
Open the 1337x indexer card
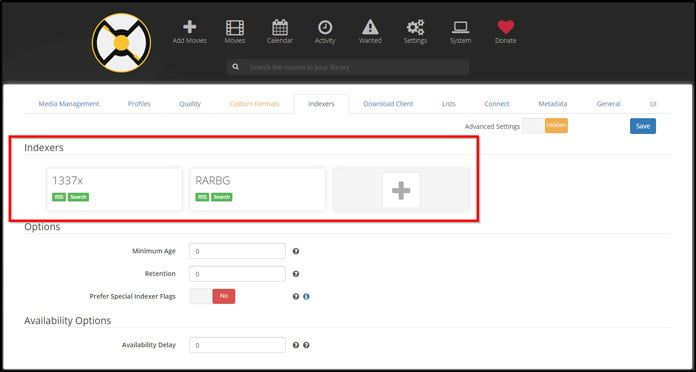115,189
